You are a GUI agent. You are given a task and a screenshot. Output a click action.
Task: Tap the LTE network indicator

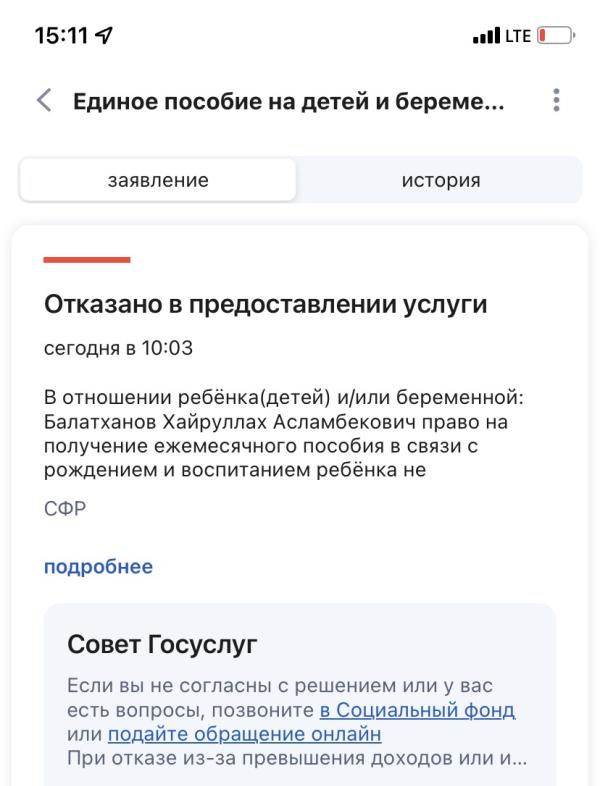518,36
